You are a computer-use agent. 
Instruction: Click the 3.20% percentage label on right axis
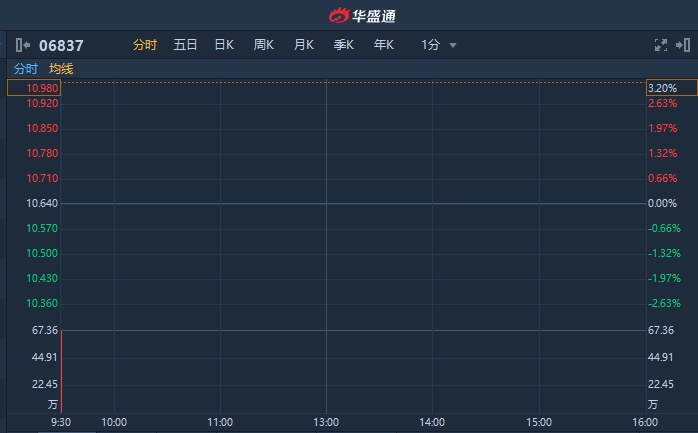[x=663, y=88]
